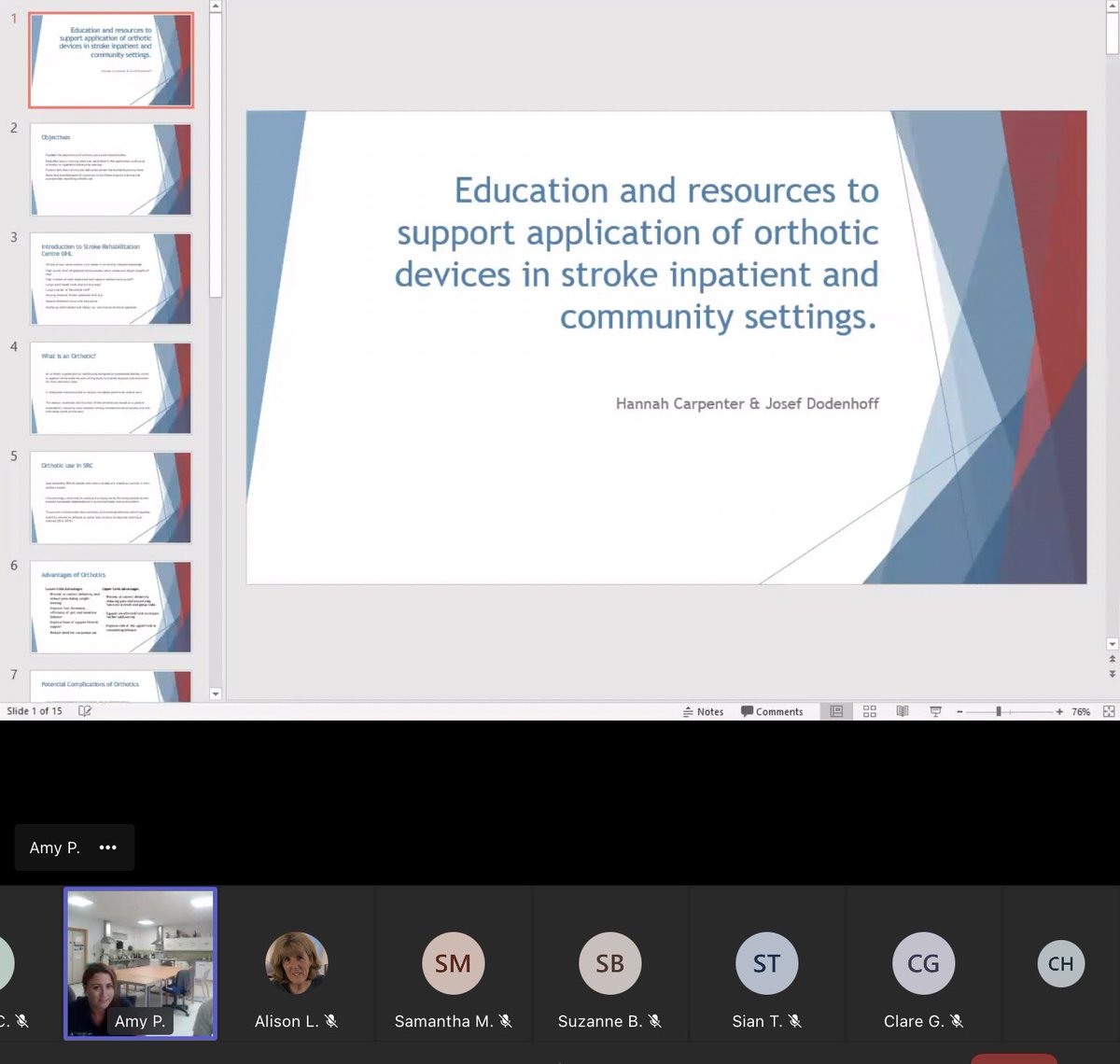Go to previous slide double-arrow

click(x=1112, y=659)
